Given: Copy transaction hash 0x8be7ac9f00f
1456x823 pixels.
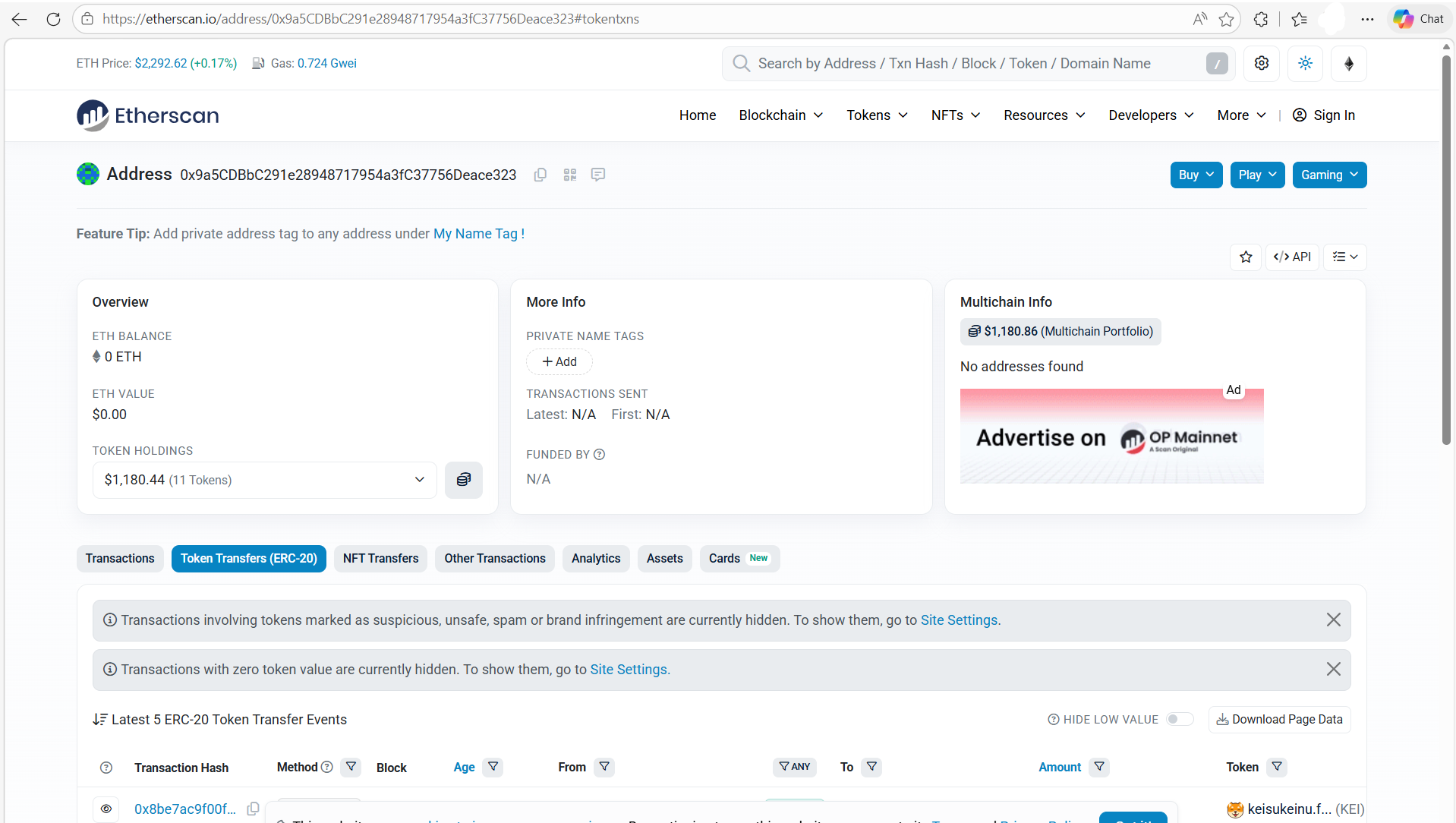Looking at the screenshot, I should [x=254, y=809].
